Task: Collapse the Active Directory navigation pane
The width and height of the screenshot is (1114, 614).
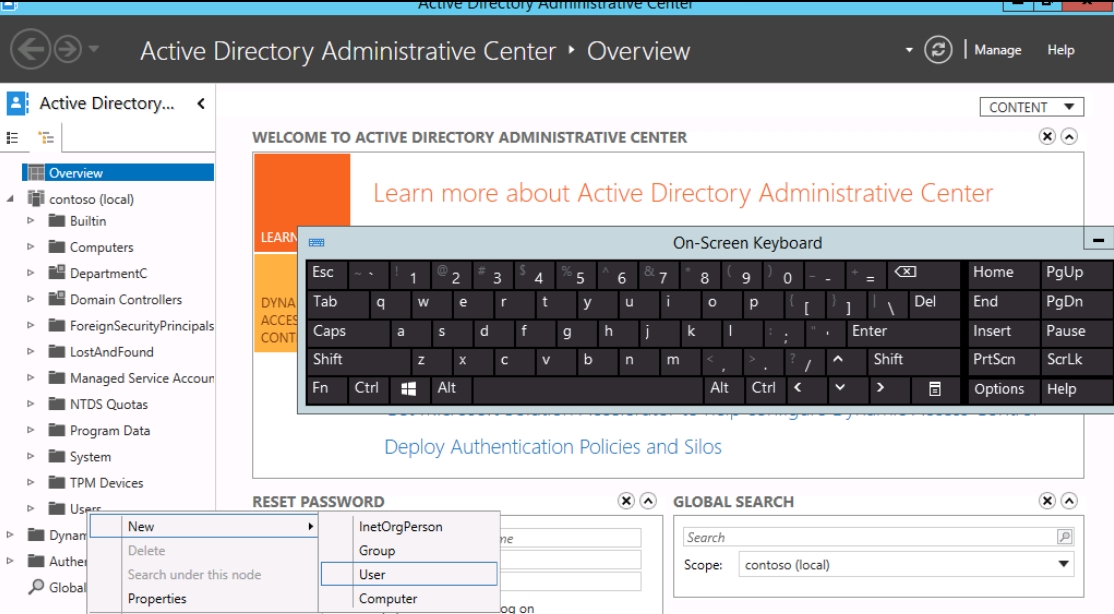Action: [201, 104]
